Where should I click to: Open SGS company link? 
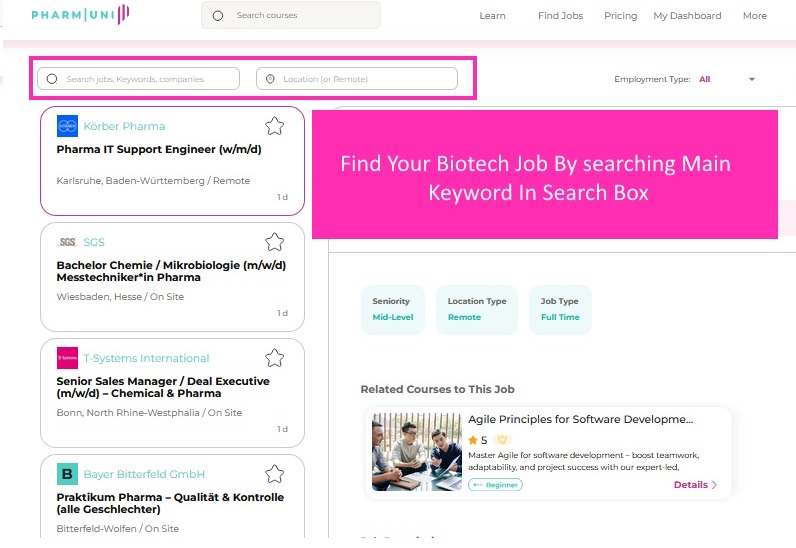(x=94, y=242)
